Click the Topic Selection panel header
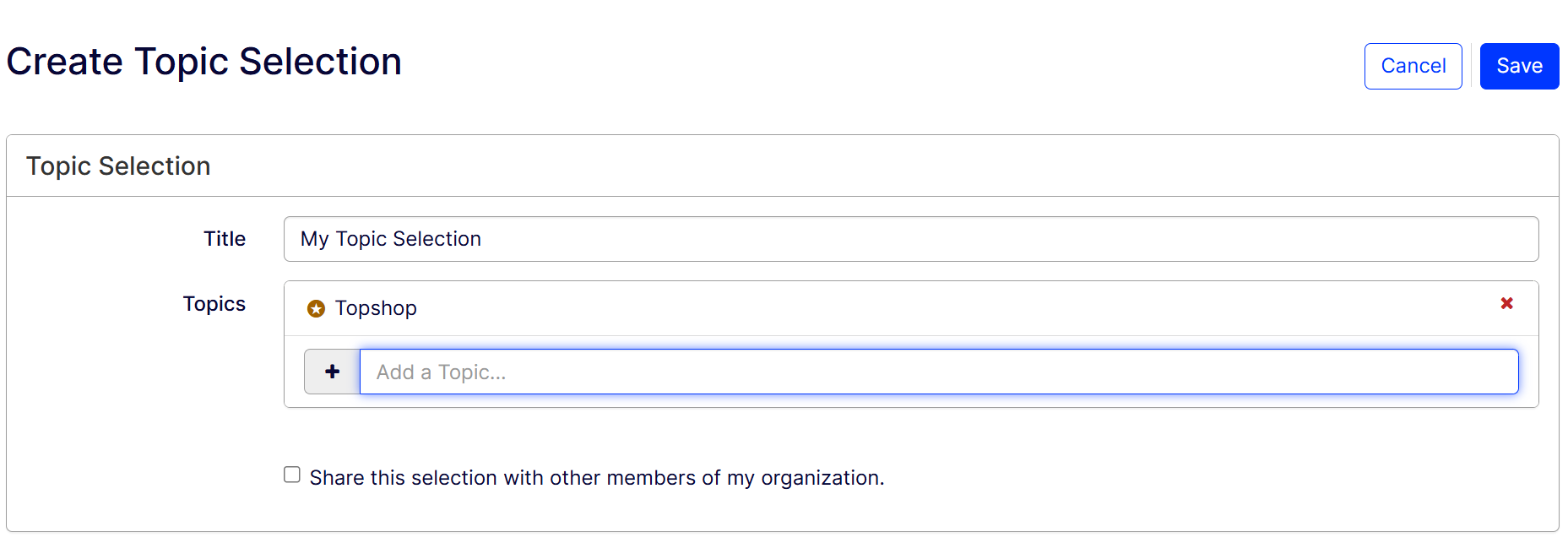1568x543 pixels. (x=118, y=166)
